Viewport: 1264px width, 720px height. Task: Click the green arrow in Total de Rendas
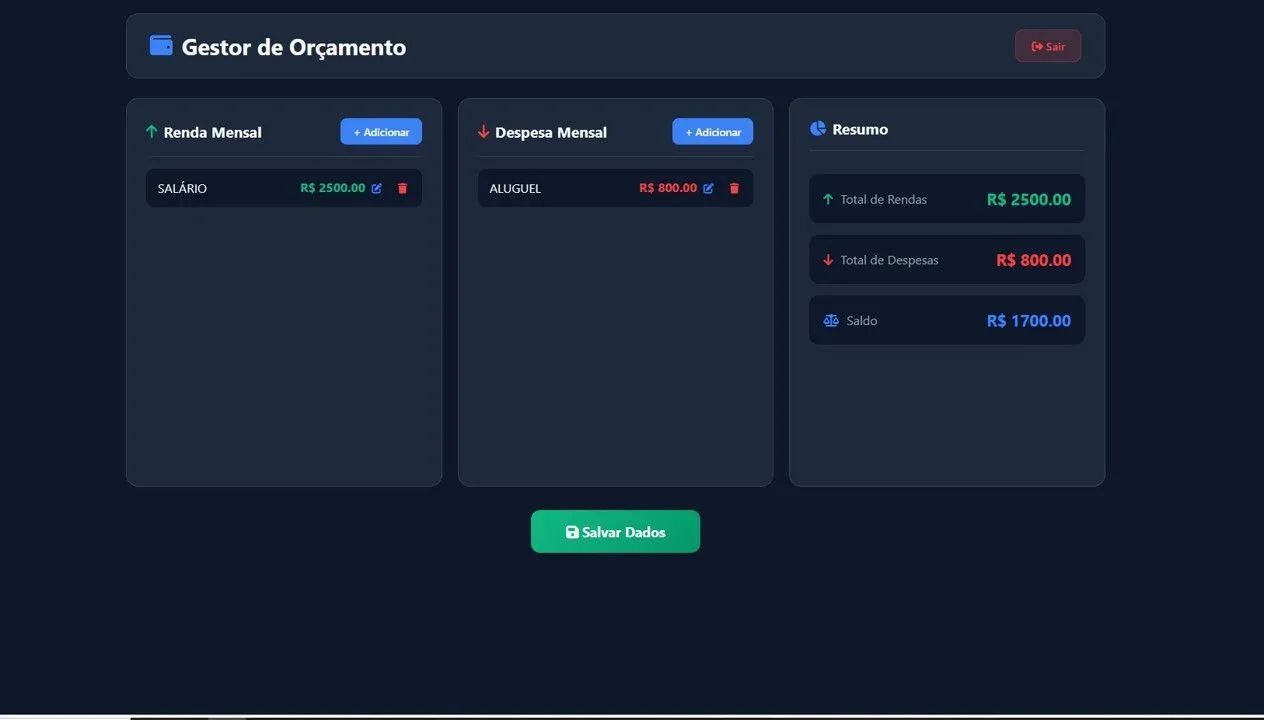[x=828, y=199]
